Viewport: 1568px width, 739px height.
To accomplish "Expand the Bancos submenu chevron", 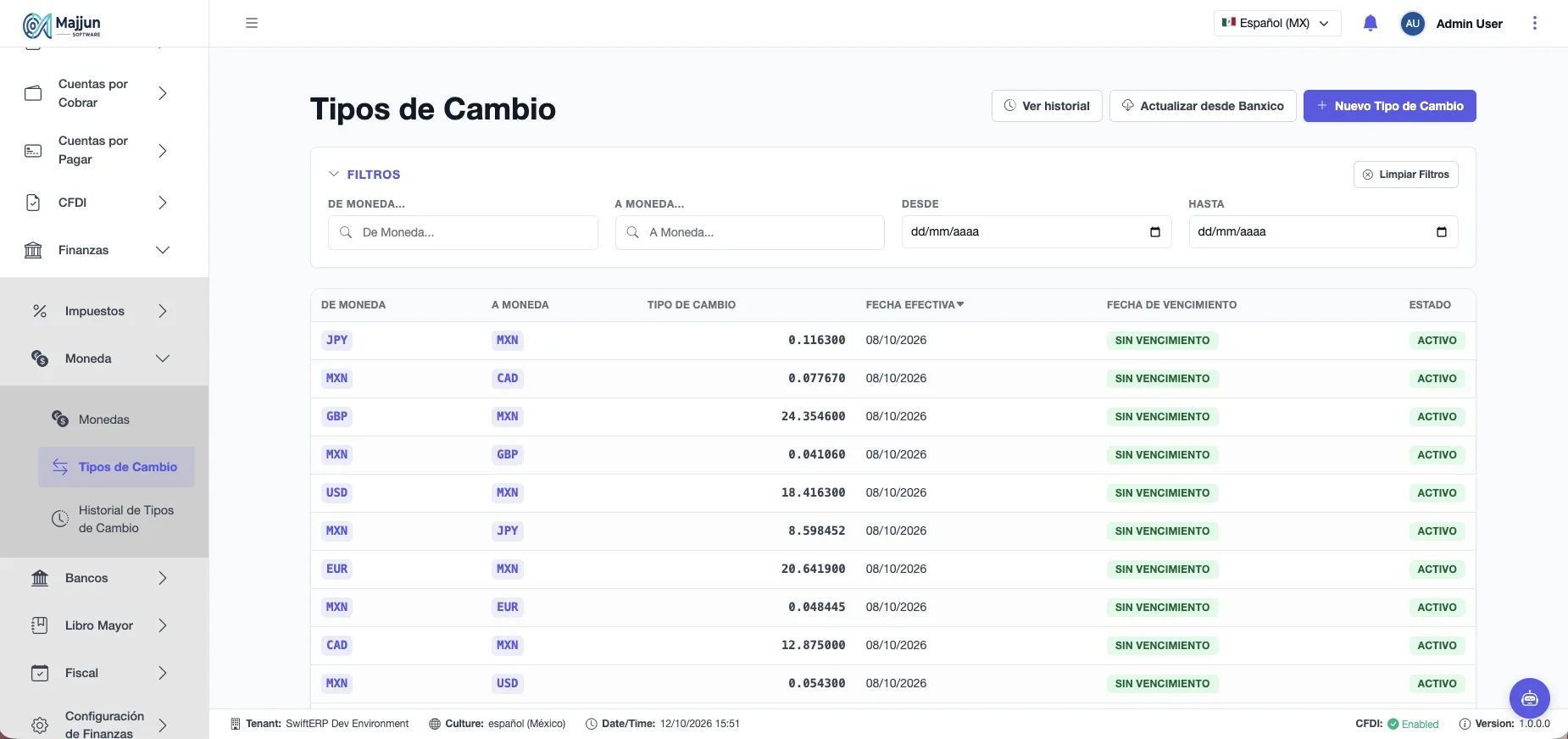I will coord(163,578).
